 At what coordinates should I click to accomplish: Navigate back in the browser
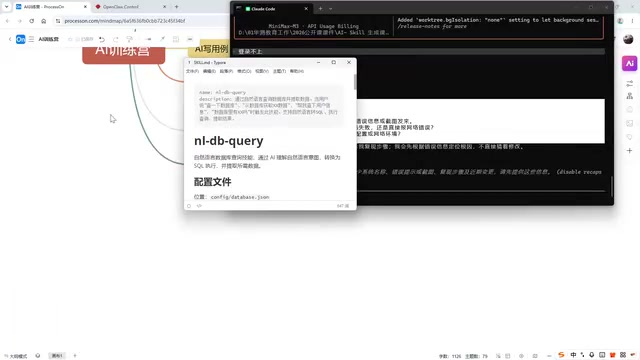click(x=8, y=21)
